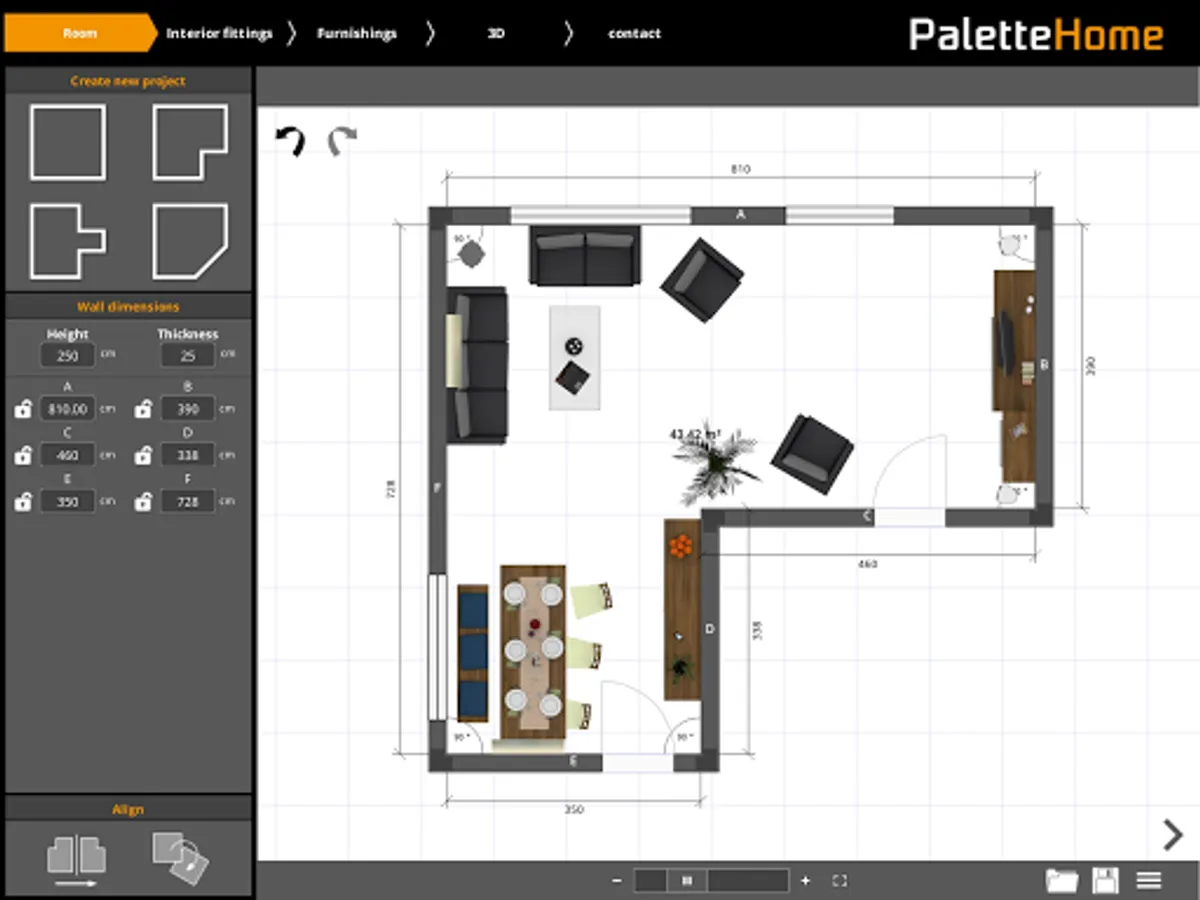Select the two-seat sofa near top wall
The height and width of the screenshot is (900, 1200).
tap(585, 256)
